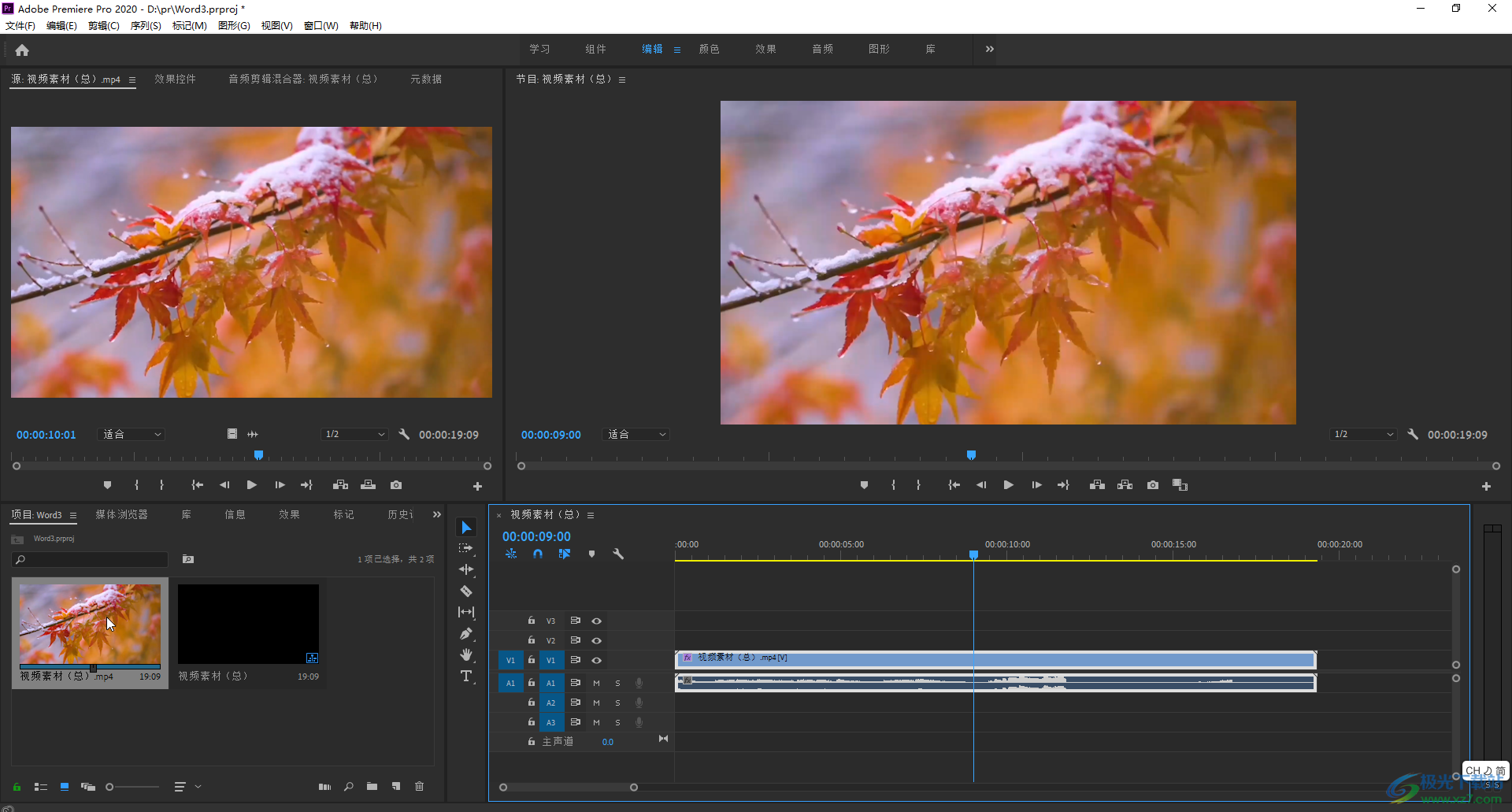Switch to 效果控件 tab

[x=175, y=79]
